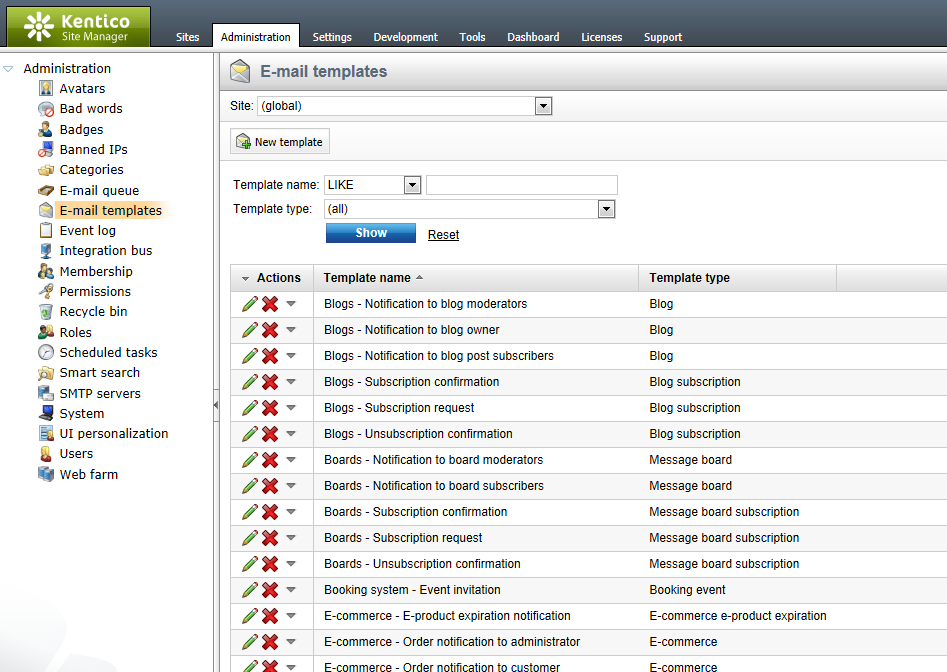The height and width of the screenshot is (672, 947).
Task: Click the Reset filter link
Action: tap(443, 234)
